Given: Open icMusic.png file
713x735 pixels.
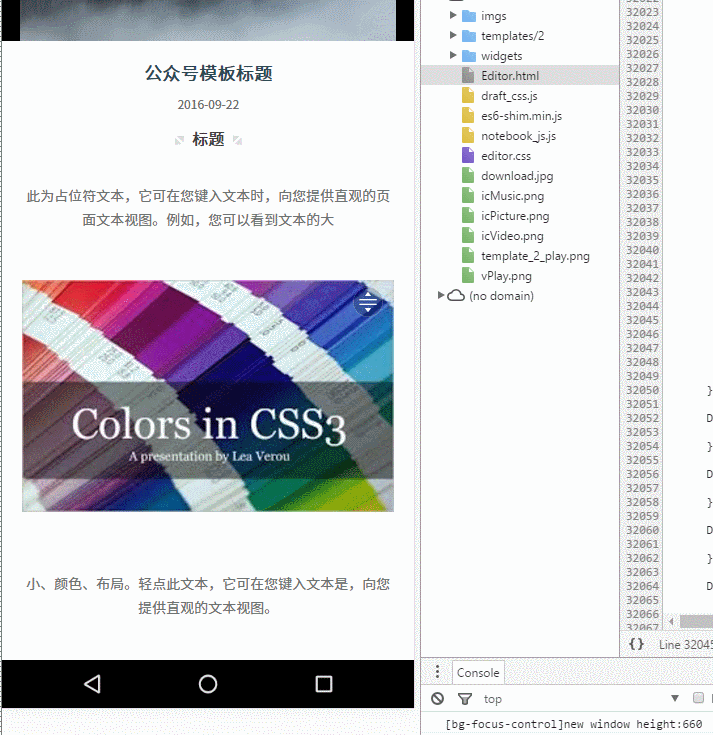Looking at the screenshot, I should coord(512,196).
